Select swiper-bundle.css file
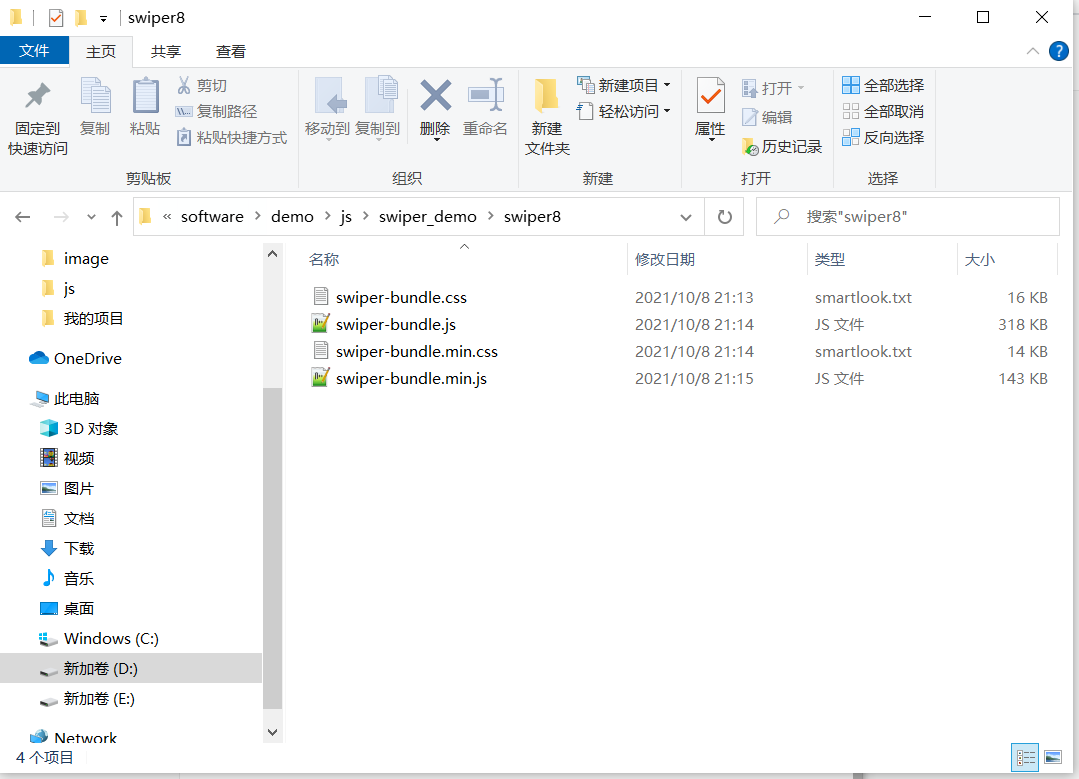 point(400,297)
